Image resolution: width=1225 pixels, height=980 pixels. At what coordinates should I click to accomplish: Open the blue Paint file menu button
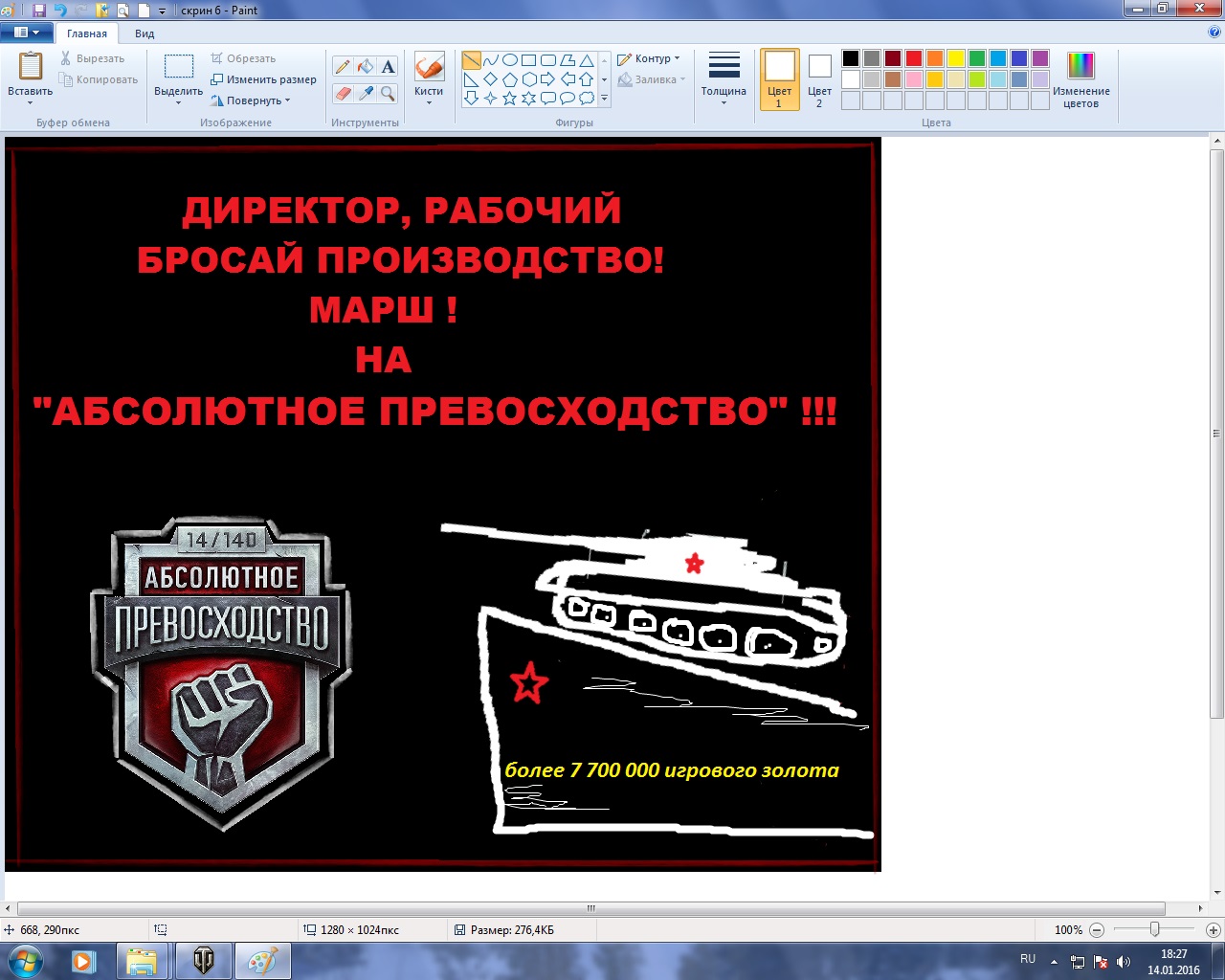point(27,33)
